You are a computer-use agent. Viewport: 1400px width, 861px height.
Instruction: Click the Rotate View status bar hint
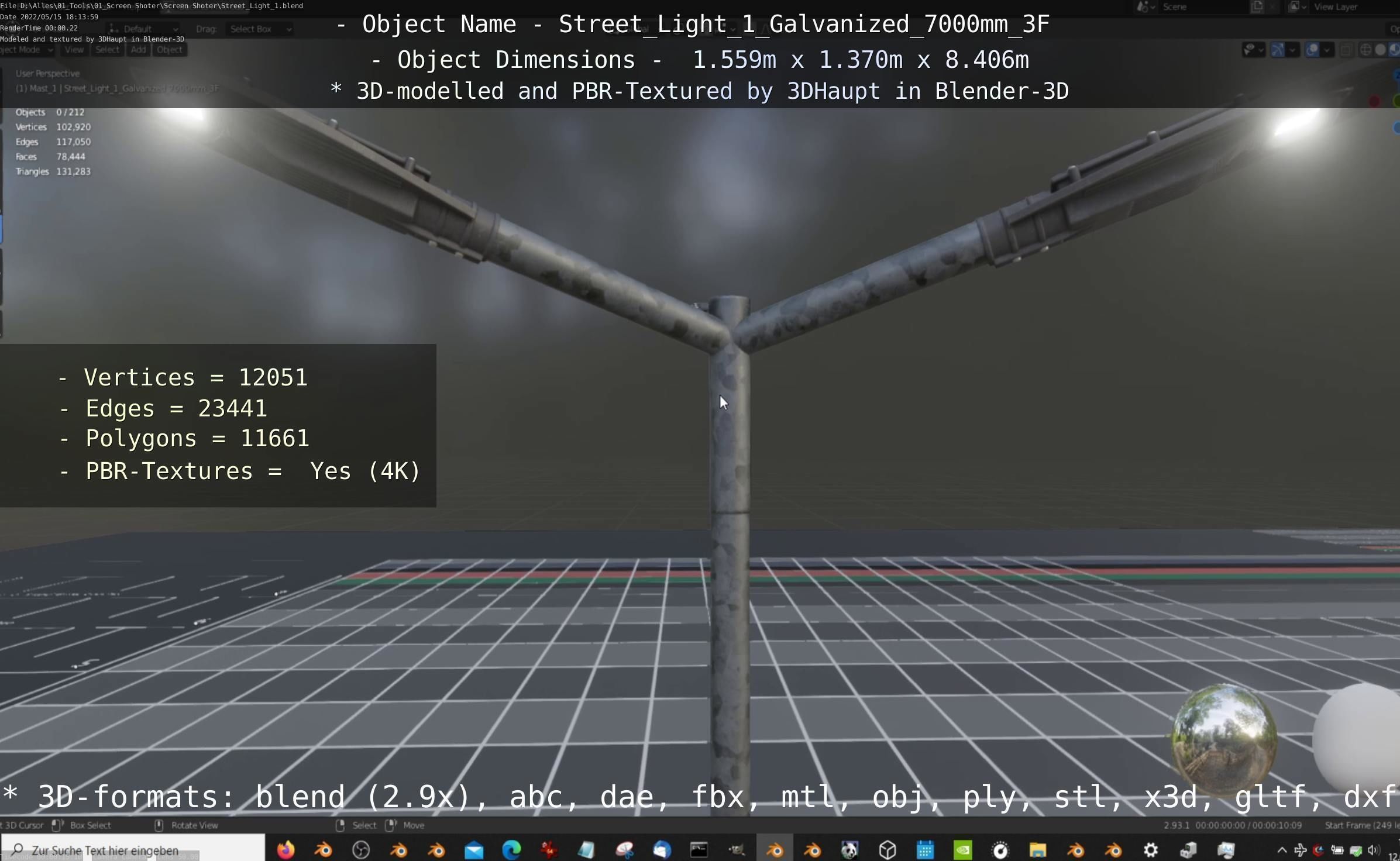pyautogui.click(x=187, y=825)
